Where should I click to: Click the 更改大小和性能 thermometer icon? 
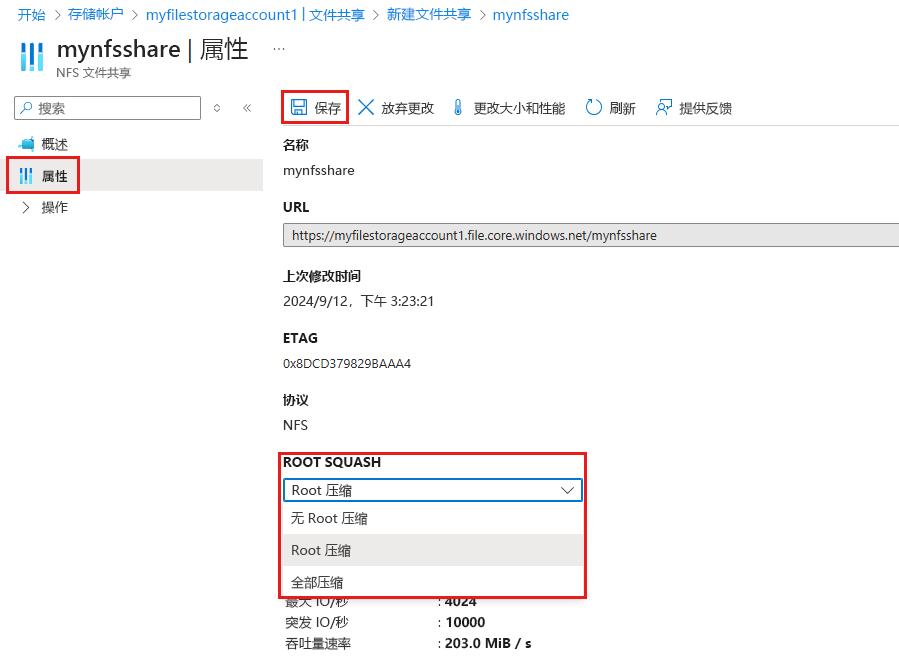tap(458, 107)
